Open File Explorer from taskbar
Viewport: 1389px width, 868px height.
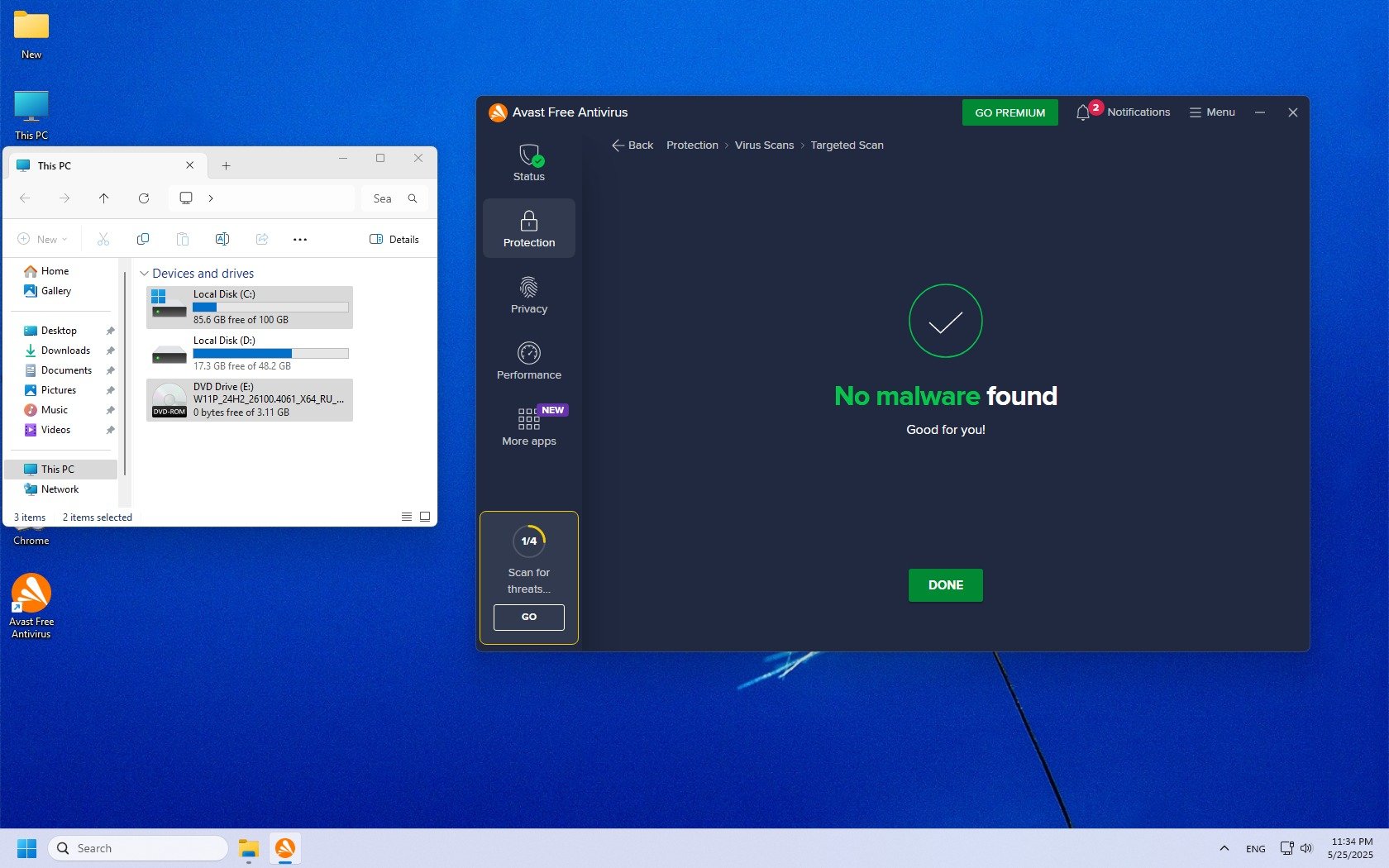(x=249, y=848)
